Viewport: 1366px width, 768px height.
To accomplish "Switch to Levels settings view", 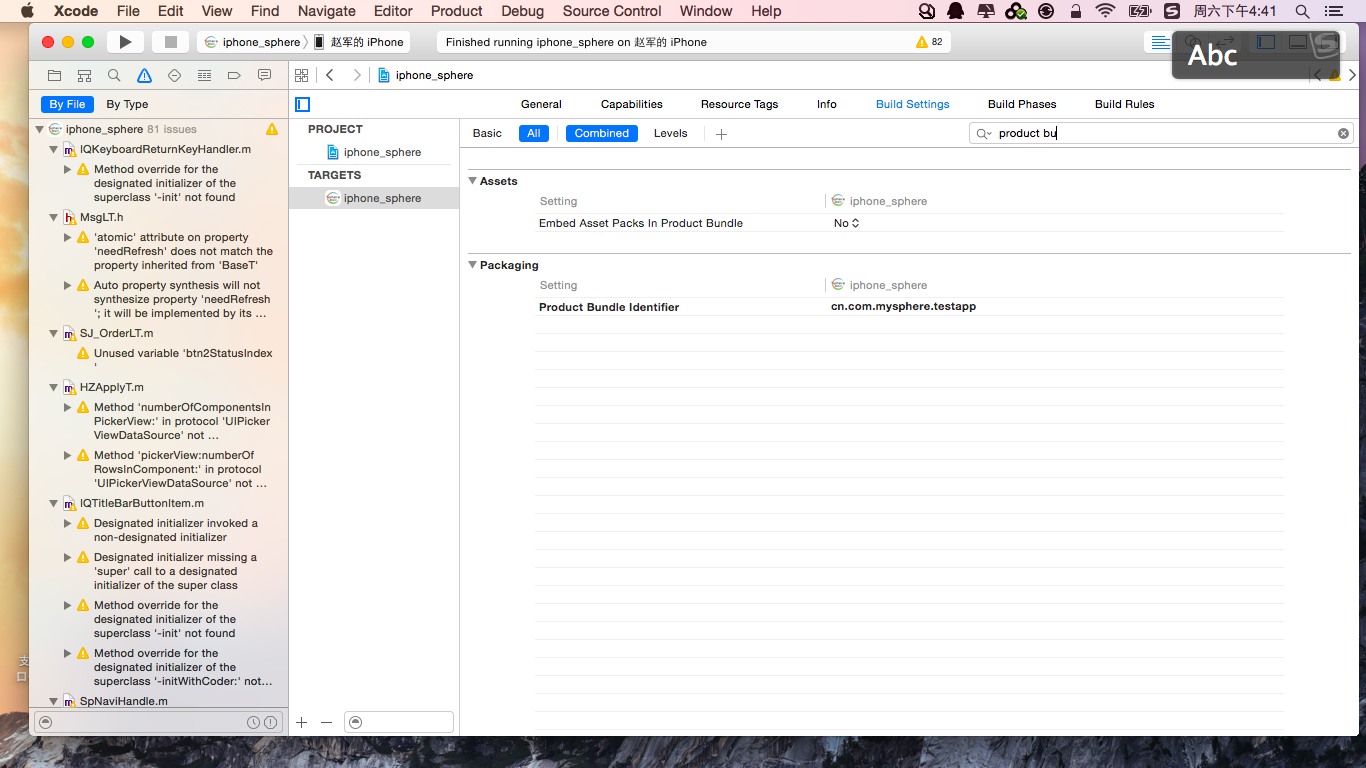I will (671, 133).
